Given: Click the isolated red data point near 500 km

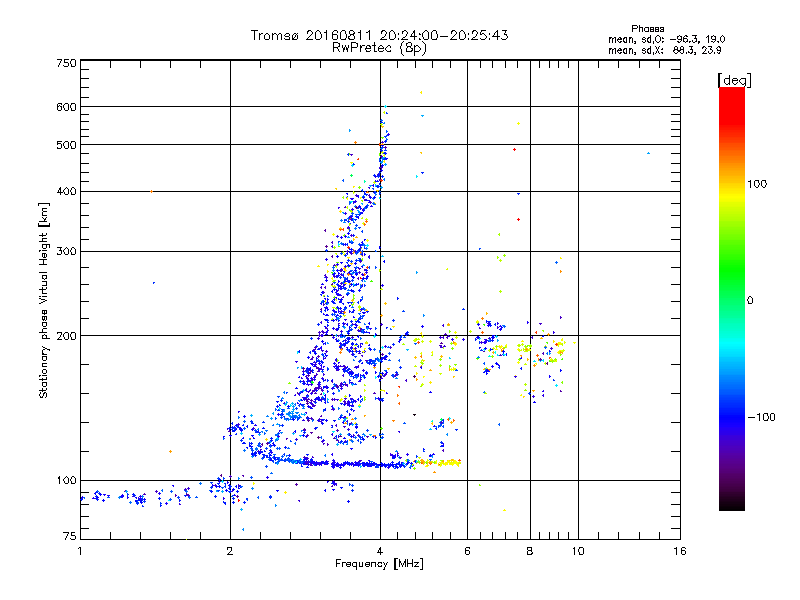Looking at the screenshot, I should [514, 149].
